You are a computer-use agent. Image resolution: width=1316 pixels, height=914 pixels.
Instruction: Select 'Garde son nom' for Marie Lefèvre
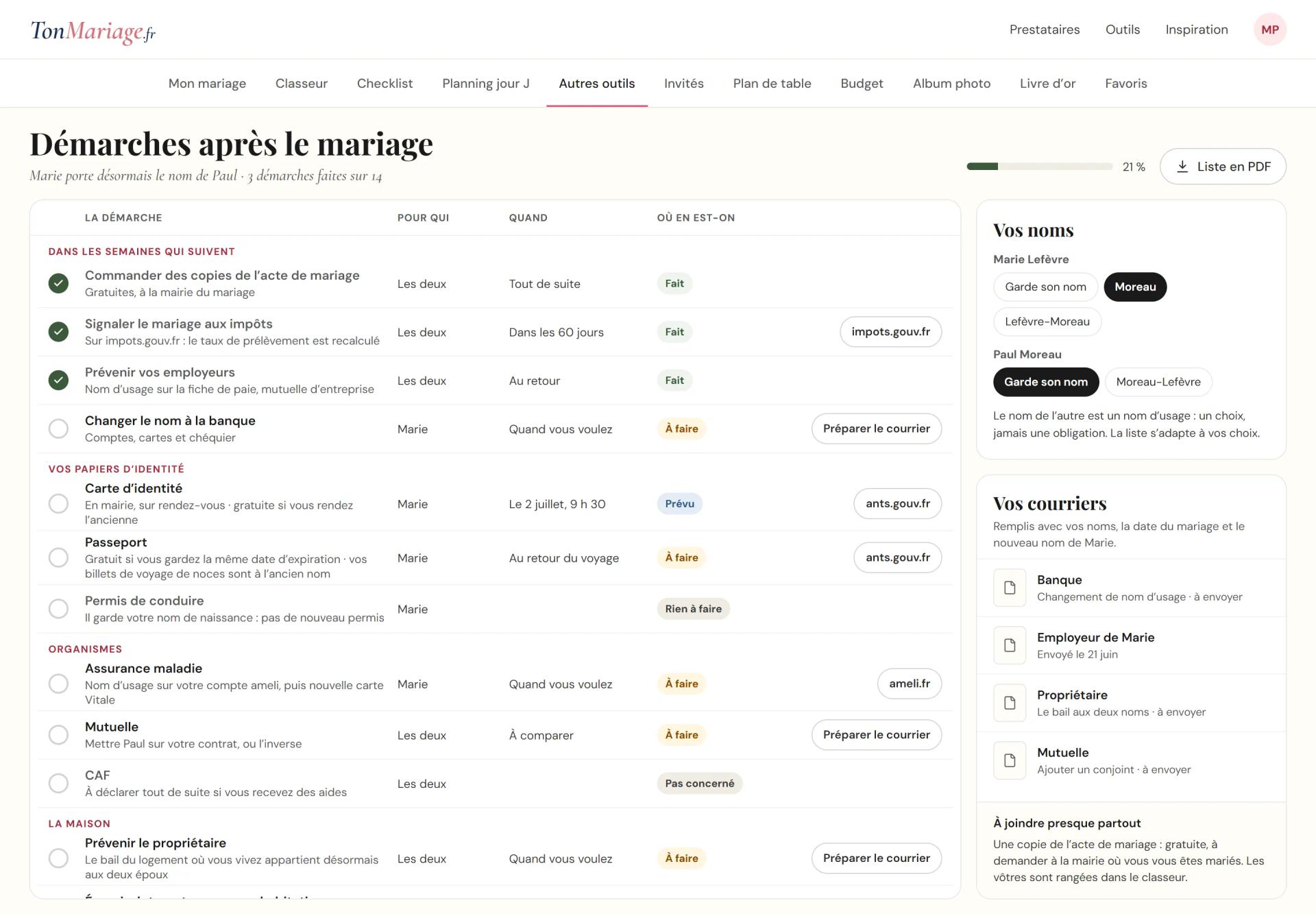tap(1045, 287)
